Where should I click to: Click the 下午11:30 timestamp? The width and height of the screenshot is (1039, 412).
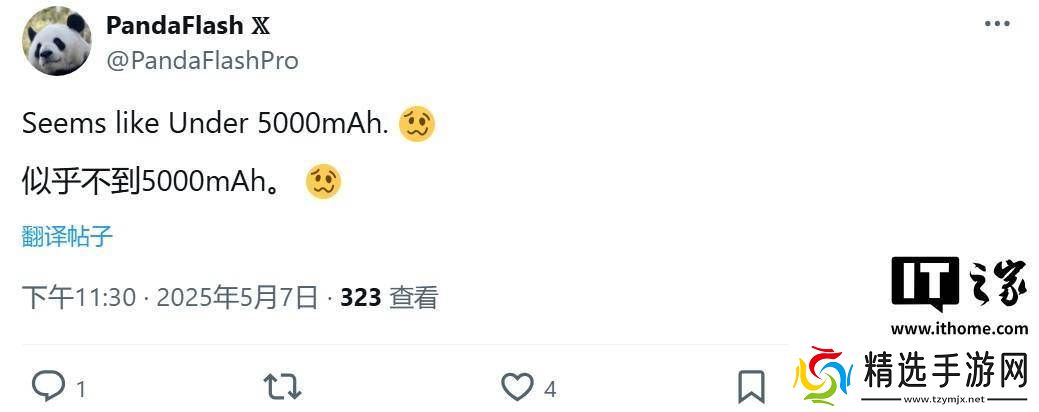[79, 297]
